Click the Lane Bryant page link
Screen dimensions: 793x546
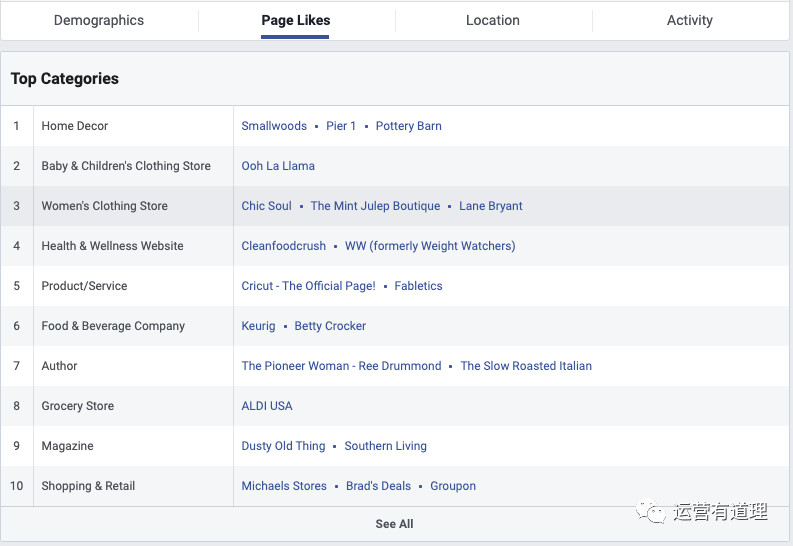[491, 206]
